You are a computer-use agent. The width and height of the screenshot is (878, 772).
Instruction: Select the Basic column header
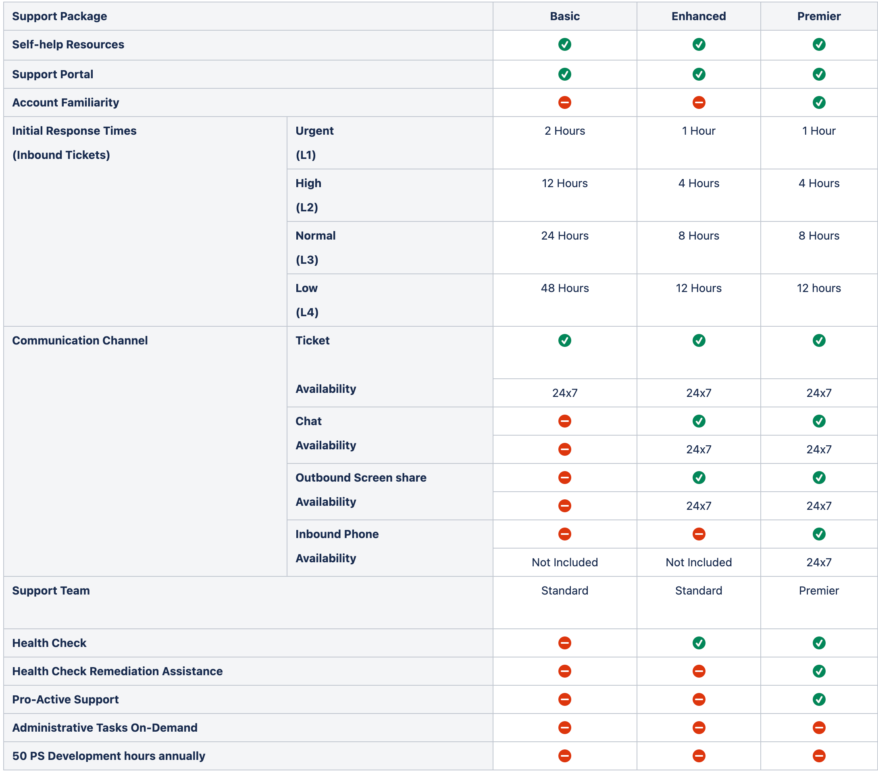point(564,16)
